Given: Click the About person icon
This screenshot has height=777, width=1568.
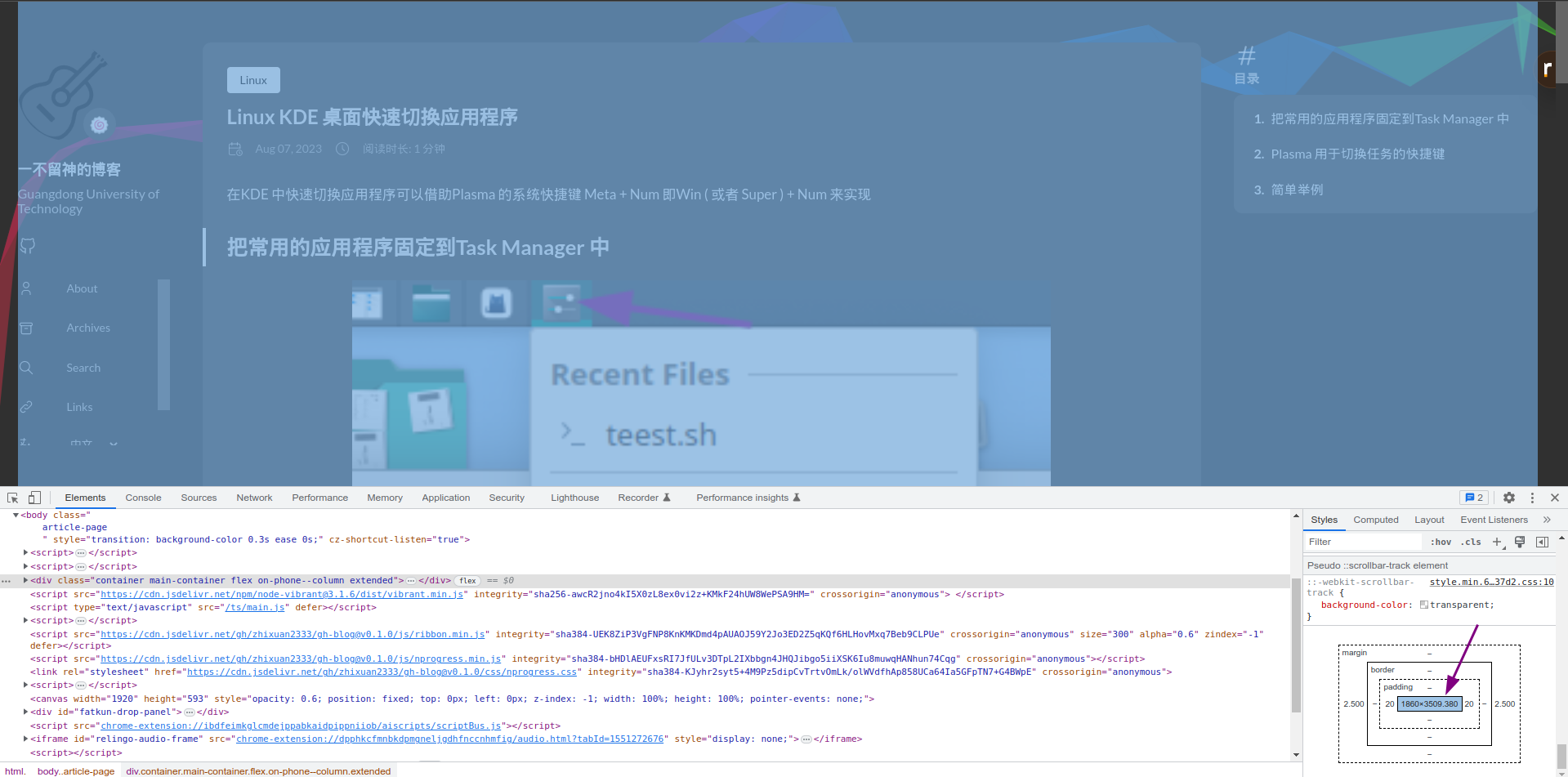Looking at the screenshot, I should pos(26,288).
